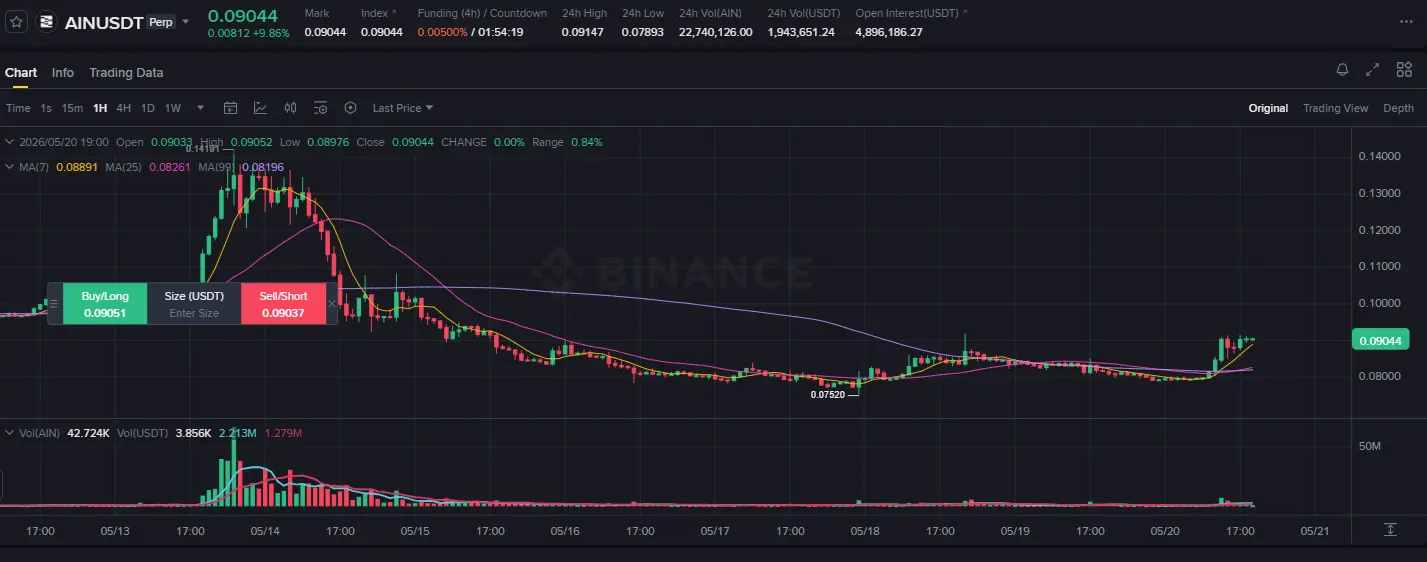The height and width of the screenshot is (562, 1427).
Task: Click the current price tag 0.09044 on axis
Action: [x=1380, y=341]
